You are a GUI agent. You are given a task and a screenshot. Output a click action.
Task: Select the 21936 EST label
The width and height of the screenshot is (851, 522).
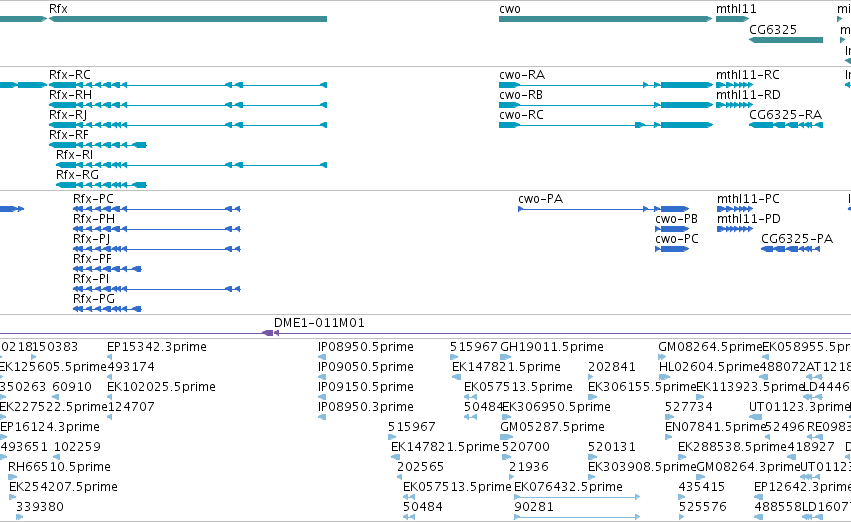(x=529, y=467)
